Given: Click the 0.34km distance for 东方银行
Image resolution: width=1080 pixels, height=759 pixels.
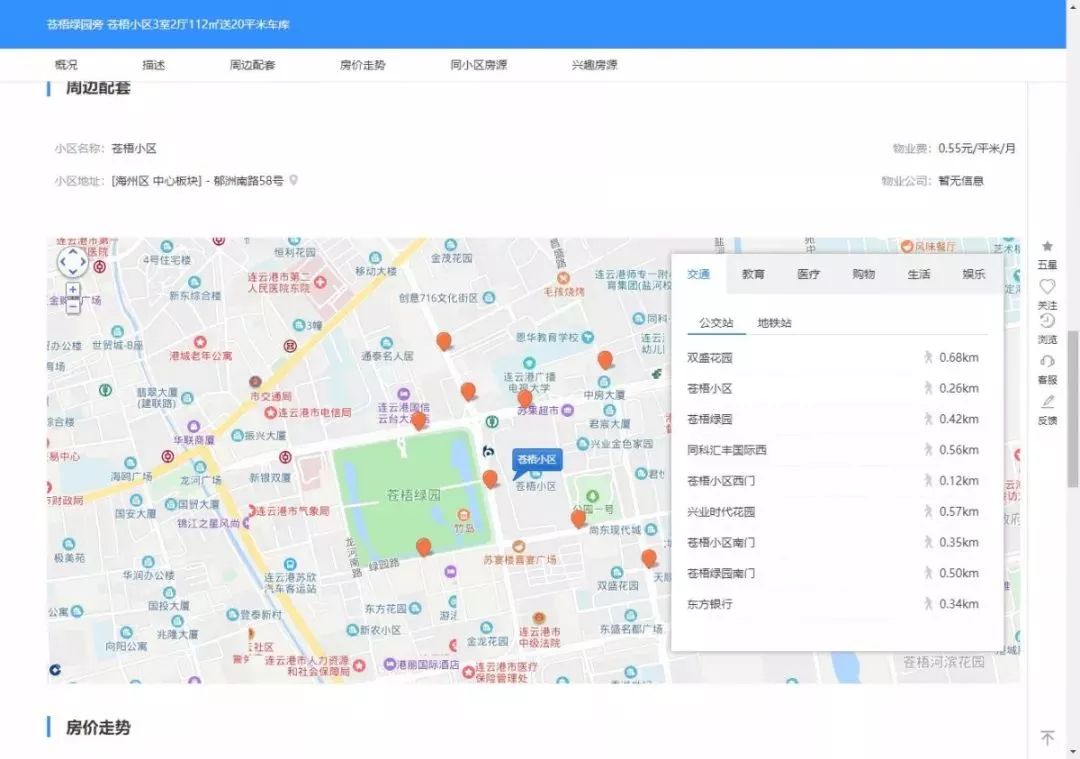Looking at the screenshot, I should coord(959,604).
